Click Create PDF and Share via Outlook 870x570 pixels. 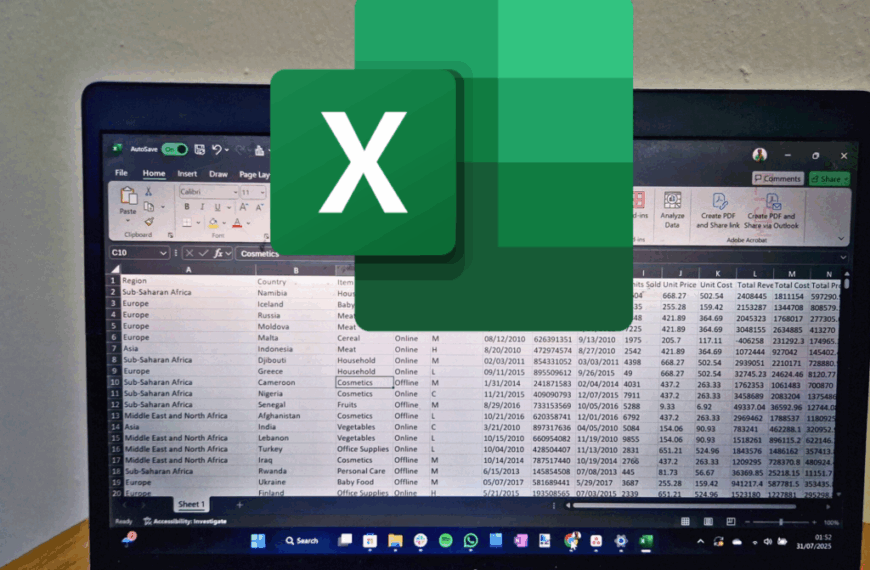point(771,211)
